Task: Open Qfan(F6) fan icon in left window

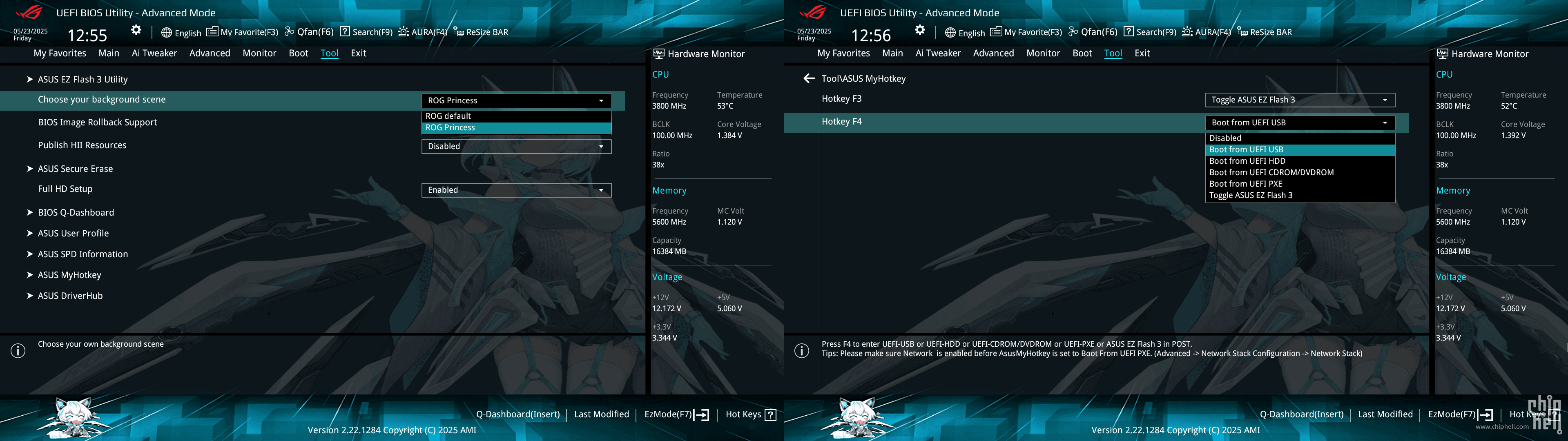Action: point(290,31)
